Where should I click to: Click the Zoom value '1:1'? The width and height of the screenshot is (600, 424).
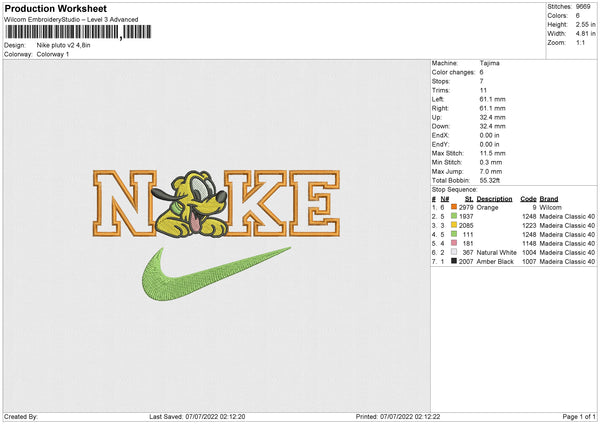[580, 42]
